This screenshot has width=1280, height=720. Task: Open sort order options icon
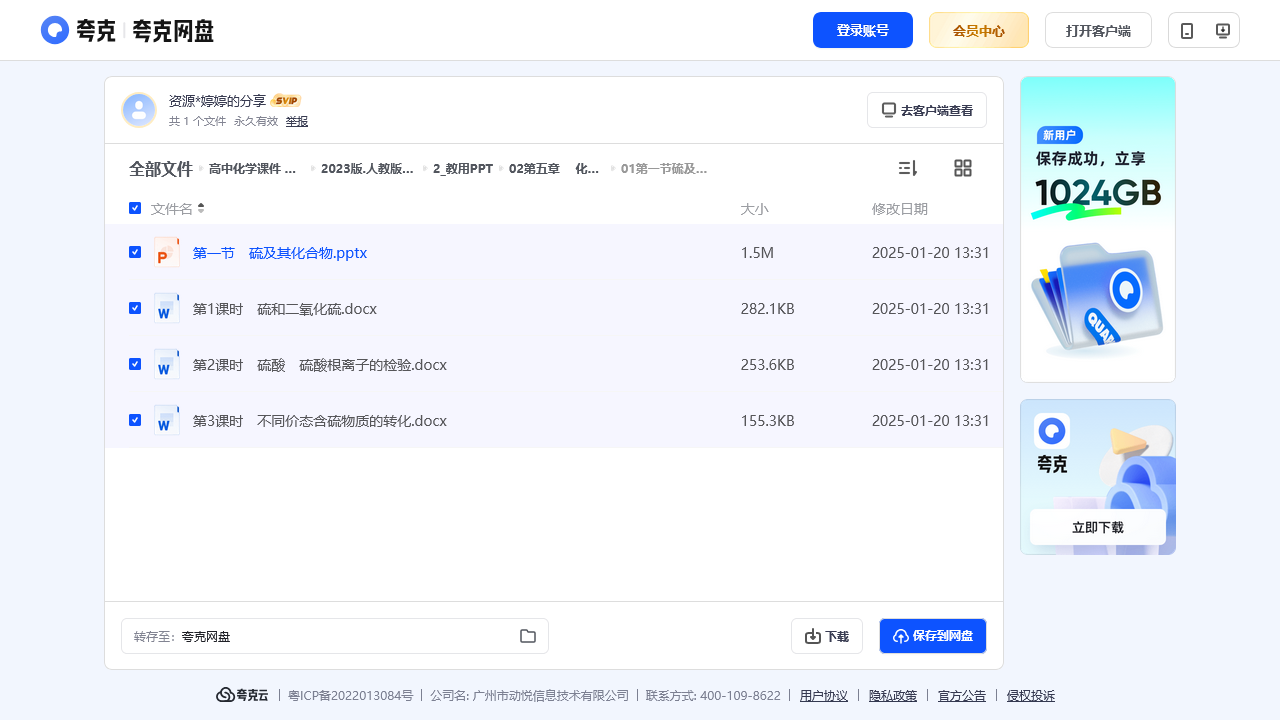[x=908, y=168]
